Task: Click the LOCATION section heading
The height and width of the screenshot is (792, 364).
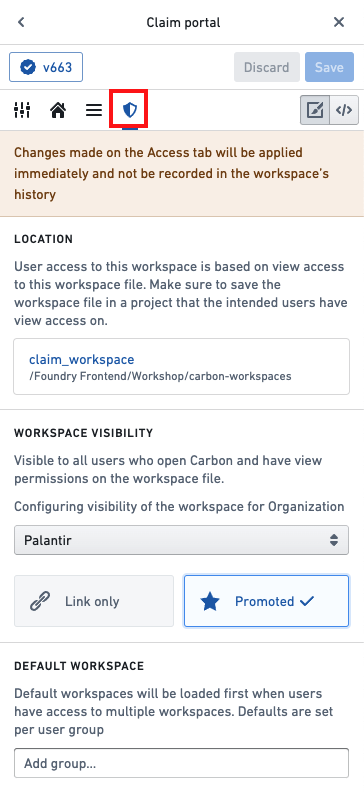Action: pos(43,239)
